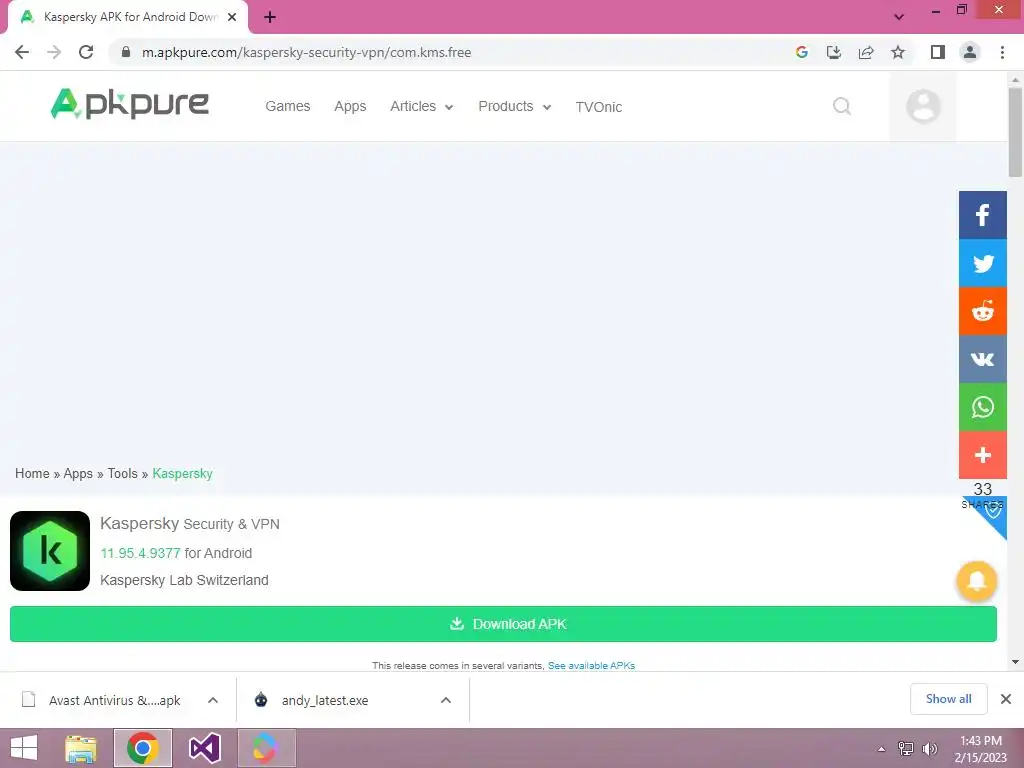Open the Chrome three-dot menu
Image resolution: width=1024 pixels, height=768 pixels.
click(1002, 52)
